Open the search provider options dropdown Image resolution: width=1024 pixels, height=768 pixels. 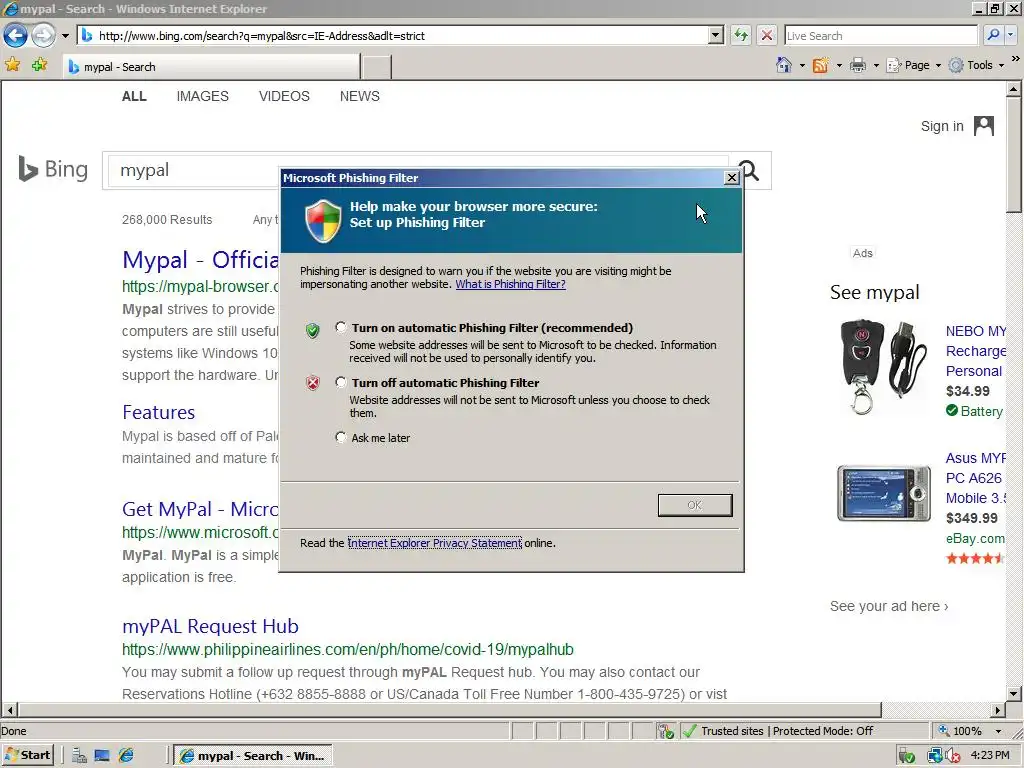pyautogui.click(x=1011, y=35)
